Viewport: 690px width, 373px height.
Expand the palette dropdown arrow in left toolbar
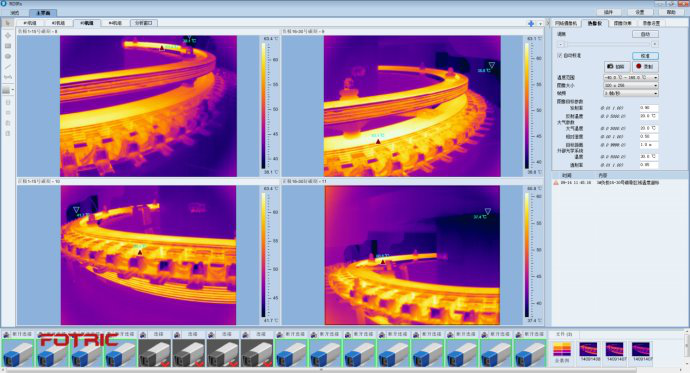12,90
